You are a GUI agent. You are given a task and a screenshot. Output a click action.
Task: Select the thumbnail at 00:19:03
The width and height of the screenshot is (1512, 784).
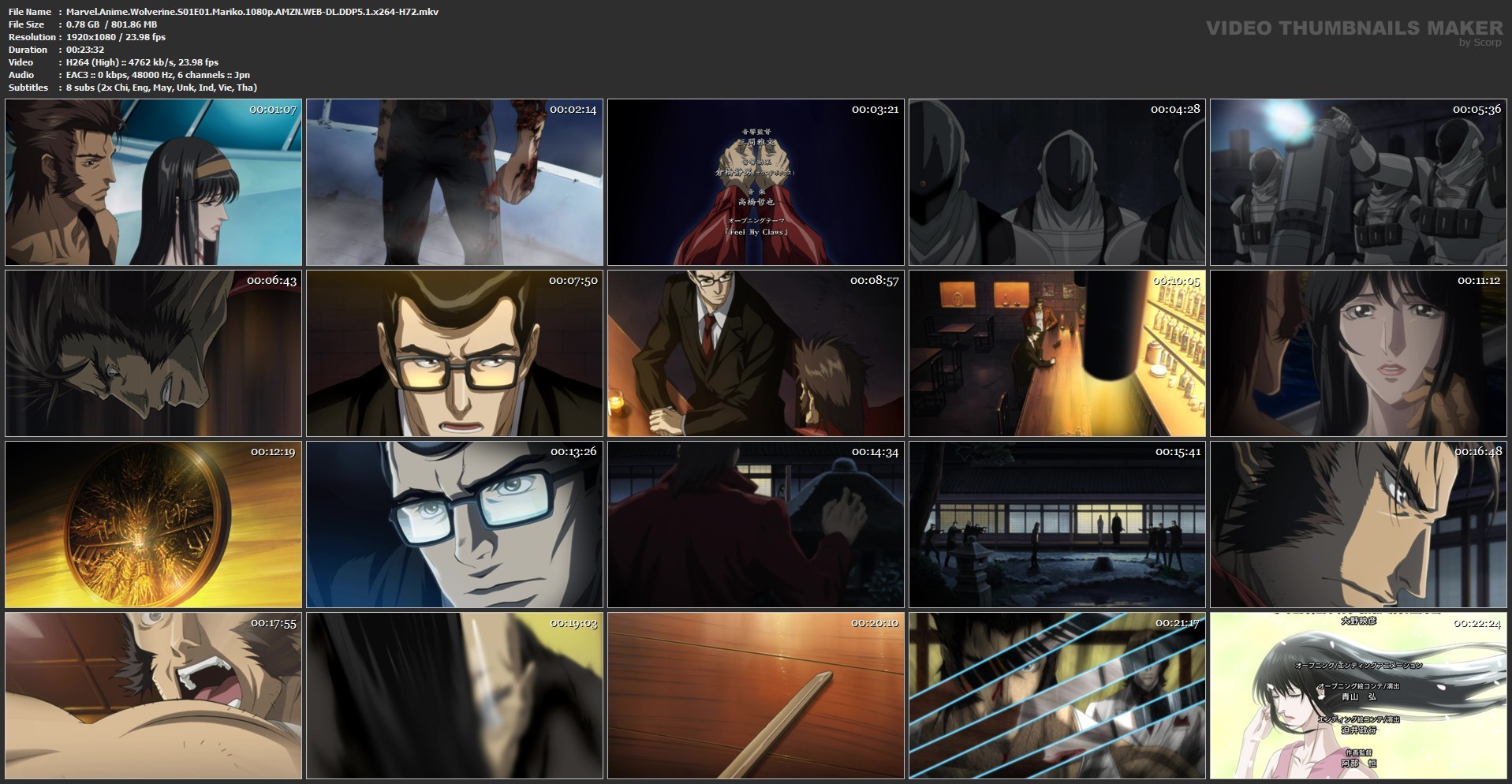click(455, 696)
